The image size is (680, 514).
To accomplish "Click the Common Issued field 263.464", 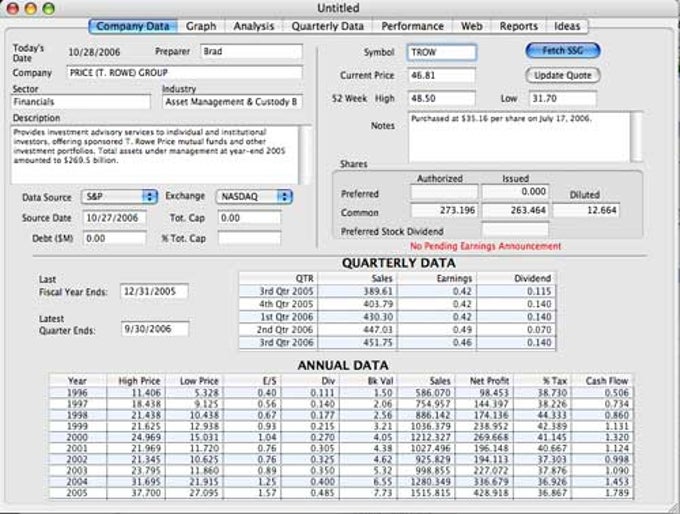I will [515, 210].
